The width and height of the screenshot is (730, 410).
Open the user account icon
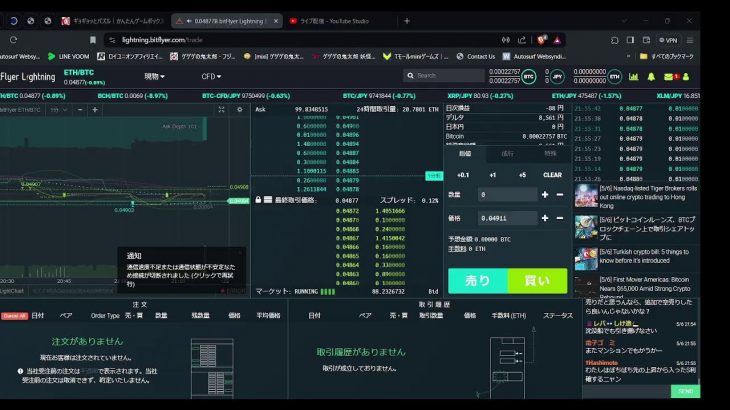pos(686,77)
